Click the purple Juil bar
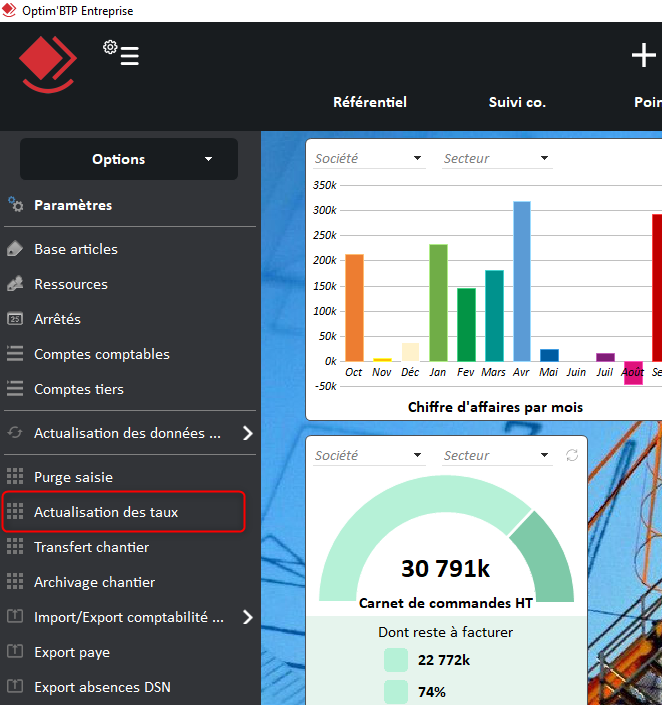Image resolution: width=662 pixels, height=705 pixels. (x=605, y=357)
